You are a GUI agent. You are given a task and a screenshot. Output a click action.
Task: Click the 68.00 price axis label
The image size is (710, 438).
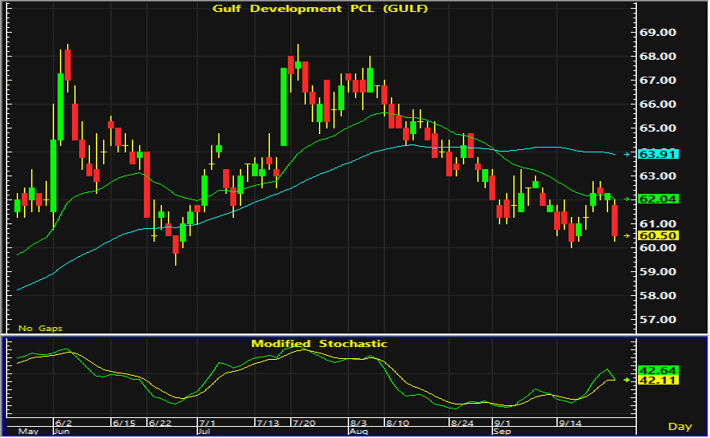click(657, 57)
